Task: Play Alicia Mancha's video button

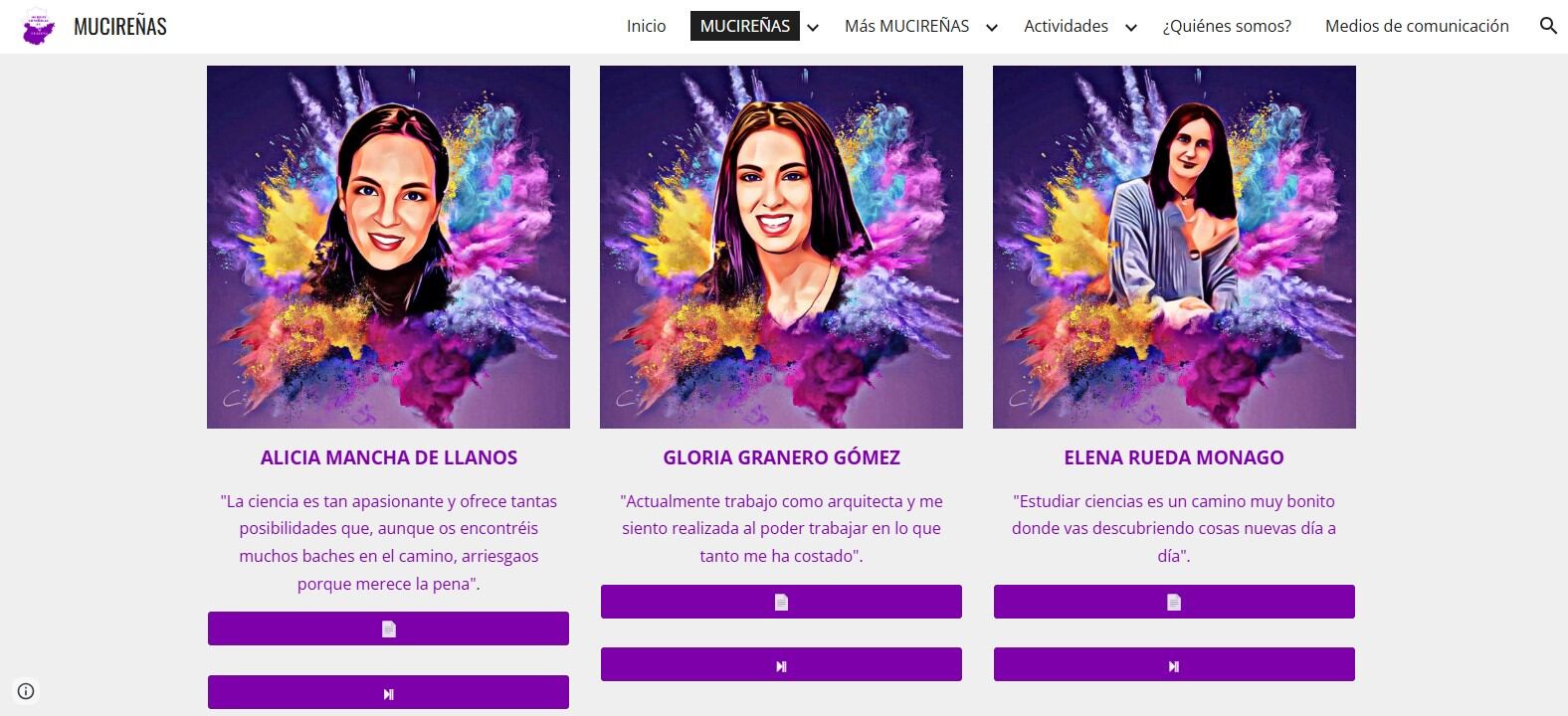Action: click(388, 693)
